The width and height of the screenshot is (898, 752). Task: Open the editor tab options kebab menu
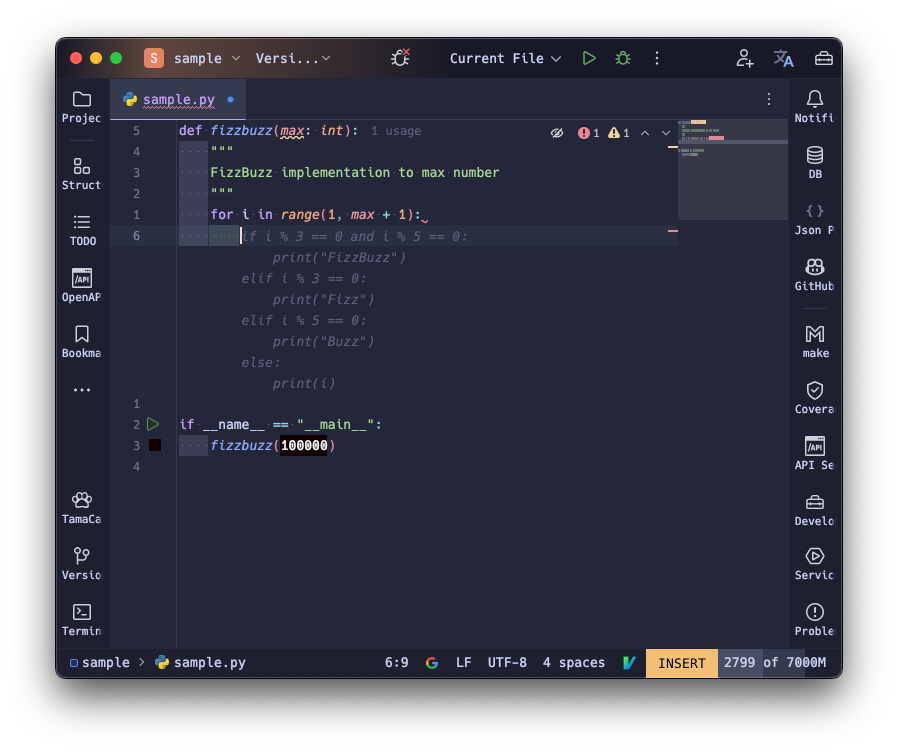coord(769,99)
